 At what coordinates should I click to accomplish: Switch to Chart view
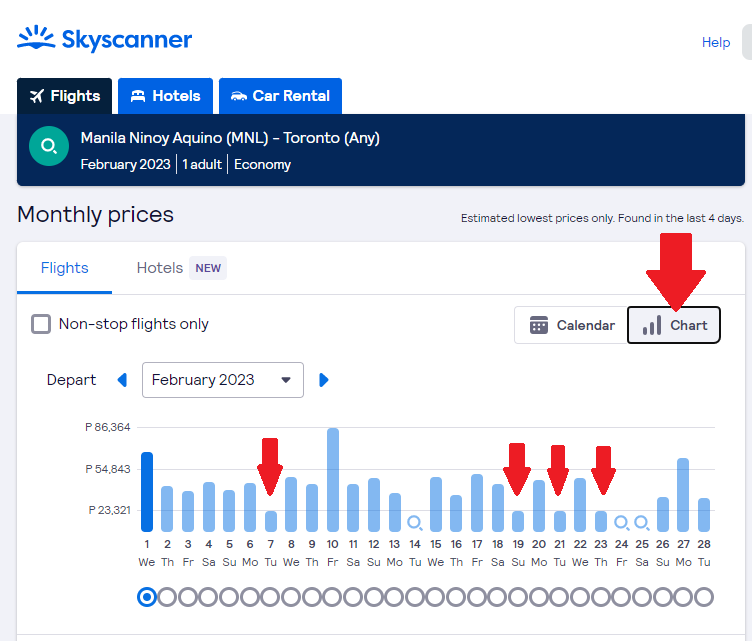[x=674, y=325]
